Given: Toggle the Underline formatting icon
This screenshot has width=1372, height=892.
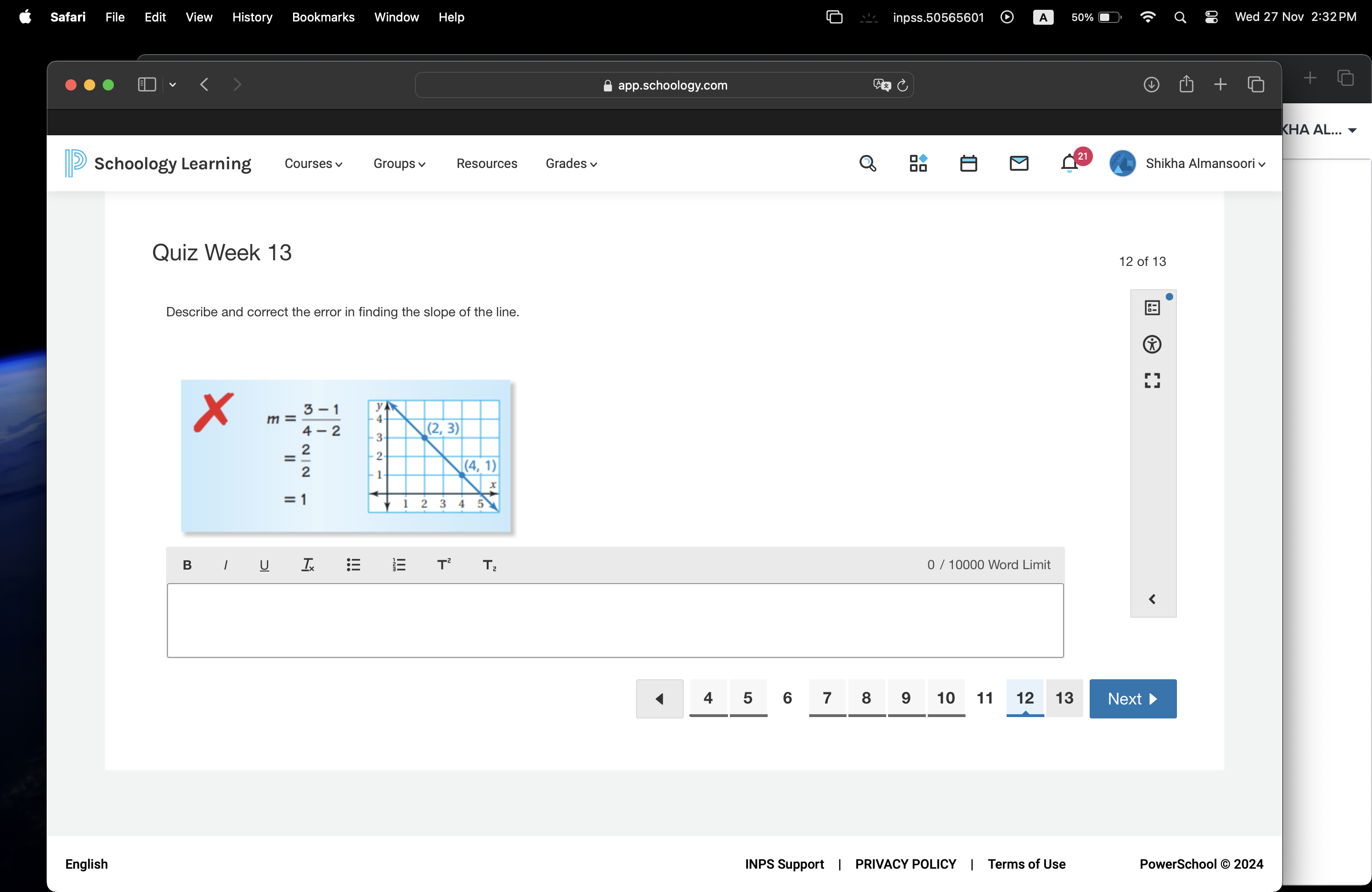Looking at the screenshot, I should tap(264, 565).
